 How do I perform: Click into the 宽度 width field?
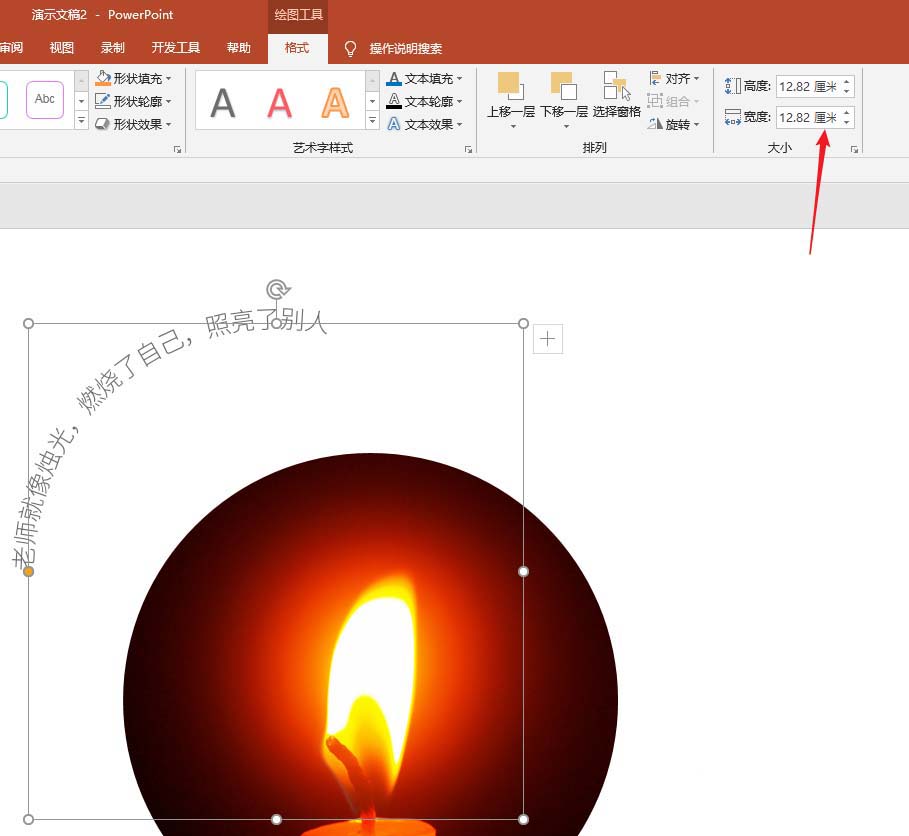click(x=808, y=117)
